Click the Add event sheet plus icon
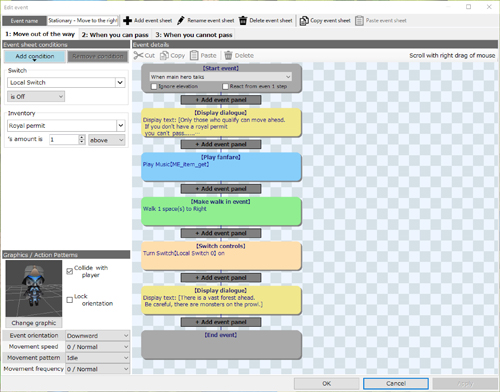Viewport: 500px width, 392px height. (x=127, y=21)
